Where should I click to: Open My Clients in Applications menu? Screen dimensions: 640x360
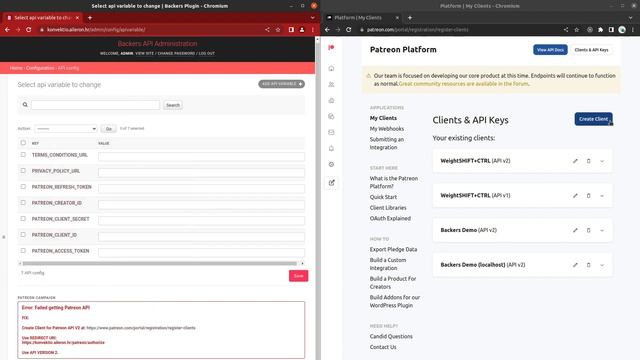point(383,118)
